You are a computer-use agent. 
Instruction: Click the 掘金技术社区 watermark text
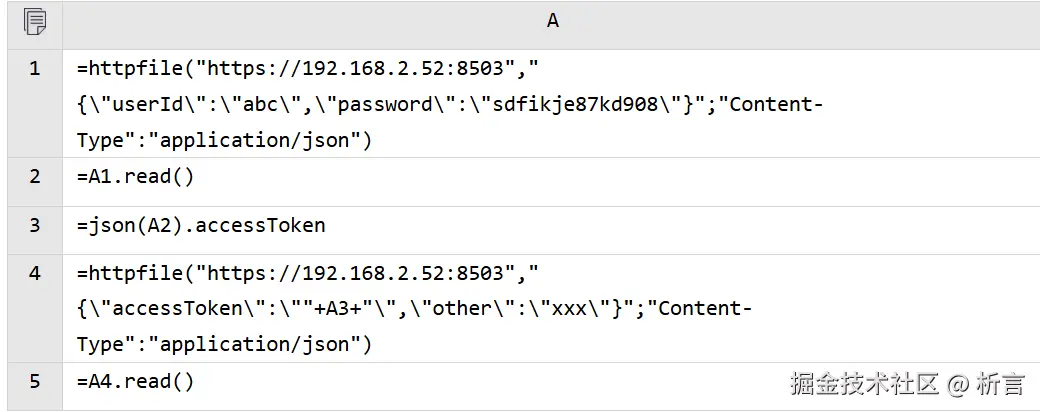tap(863, 383)
